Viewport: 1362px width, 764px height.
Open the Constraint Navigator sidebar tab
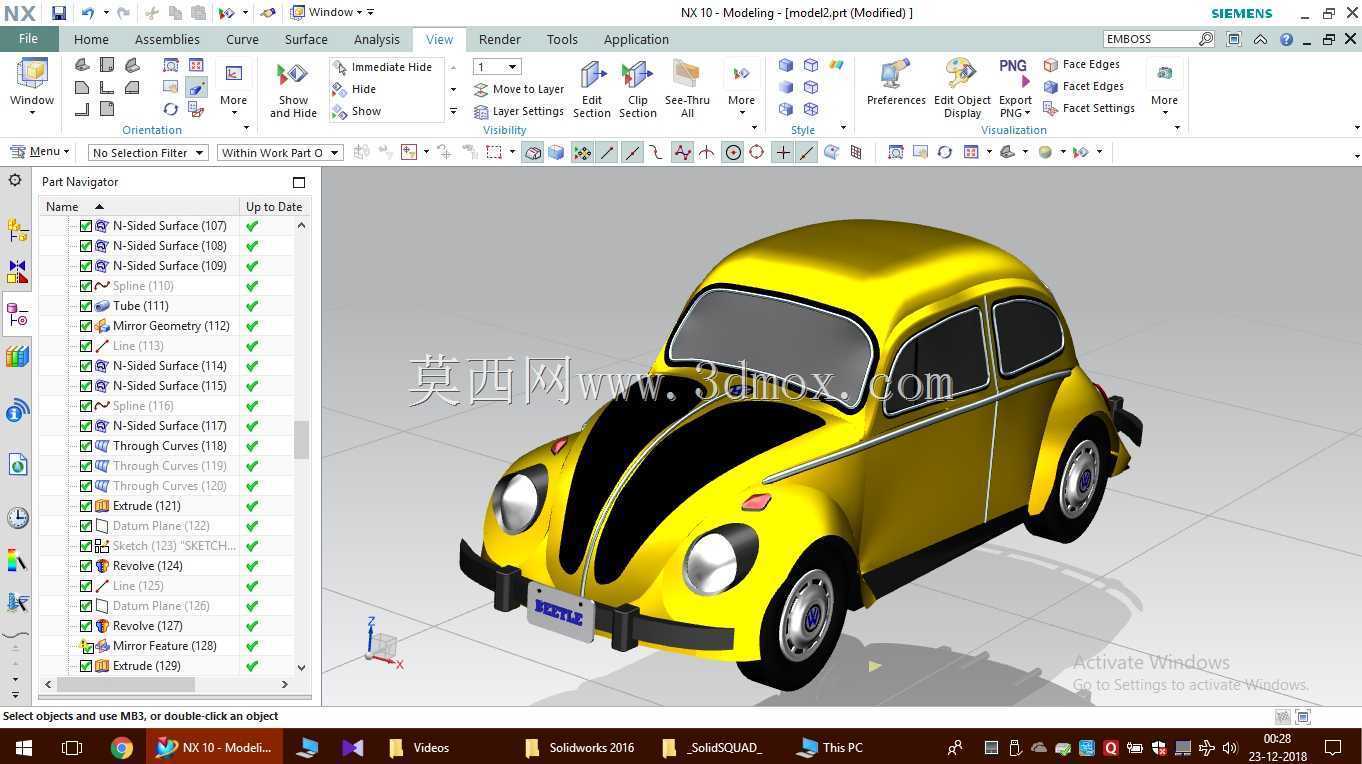click(17, 272)
